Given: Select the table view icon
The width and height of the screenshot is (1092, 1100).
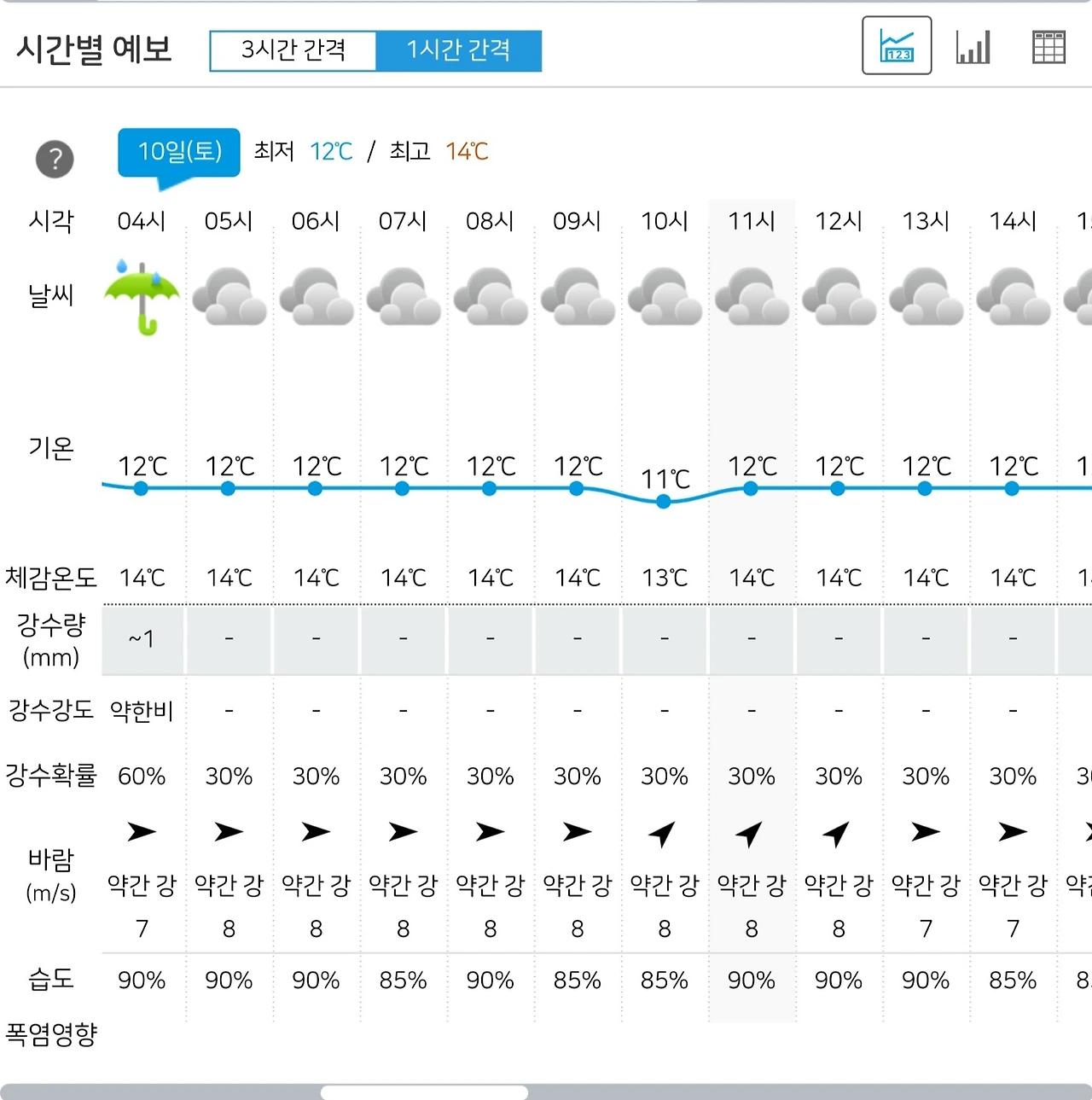Looking at the screenshot, I should click(1049, 46).
